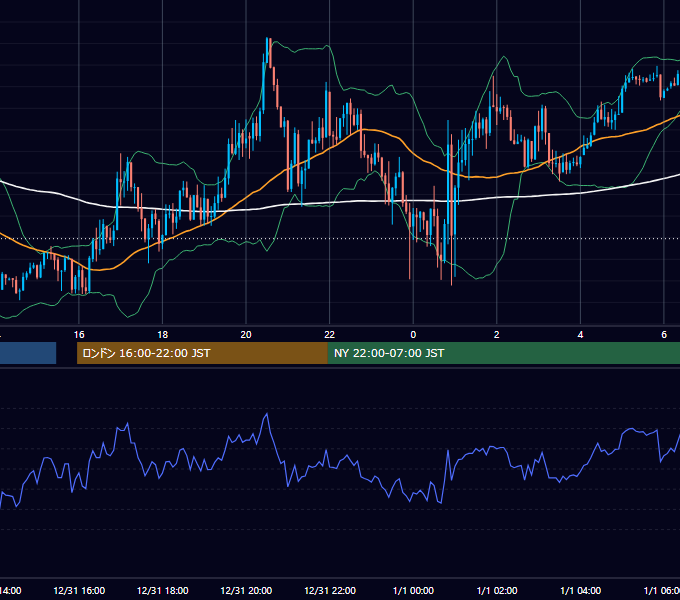Click the 16 hour label on the upper axis
This screenshot has width=680, height=600.
point(79,335)
